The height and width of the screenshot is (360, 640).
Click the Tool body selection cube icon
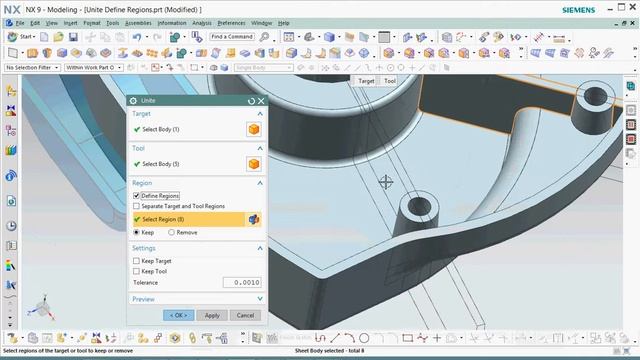point(254,164)
